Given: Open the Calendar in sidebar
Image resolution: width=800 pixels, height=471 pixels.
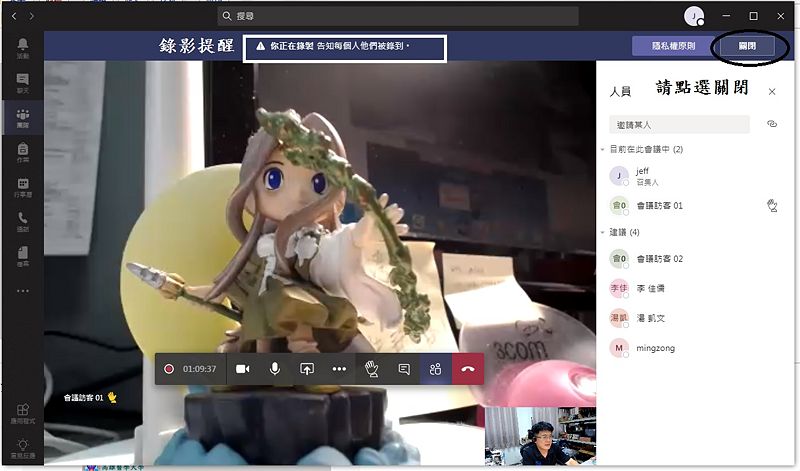Looking at the screenshot, I should (23, 187).
